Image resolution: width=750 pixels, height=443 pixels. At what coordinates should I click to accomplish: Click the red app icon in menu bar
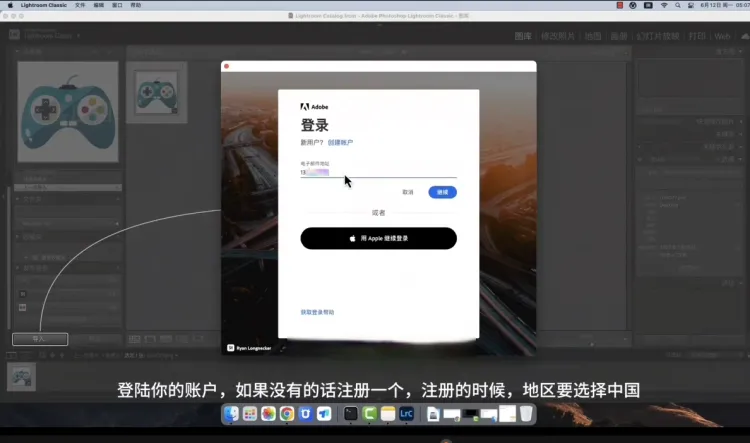[x=620, y=5]
